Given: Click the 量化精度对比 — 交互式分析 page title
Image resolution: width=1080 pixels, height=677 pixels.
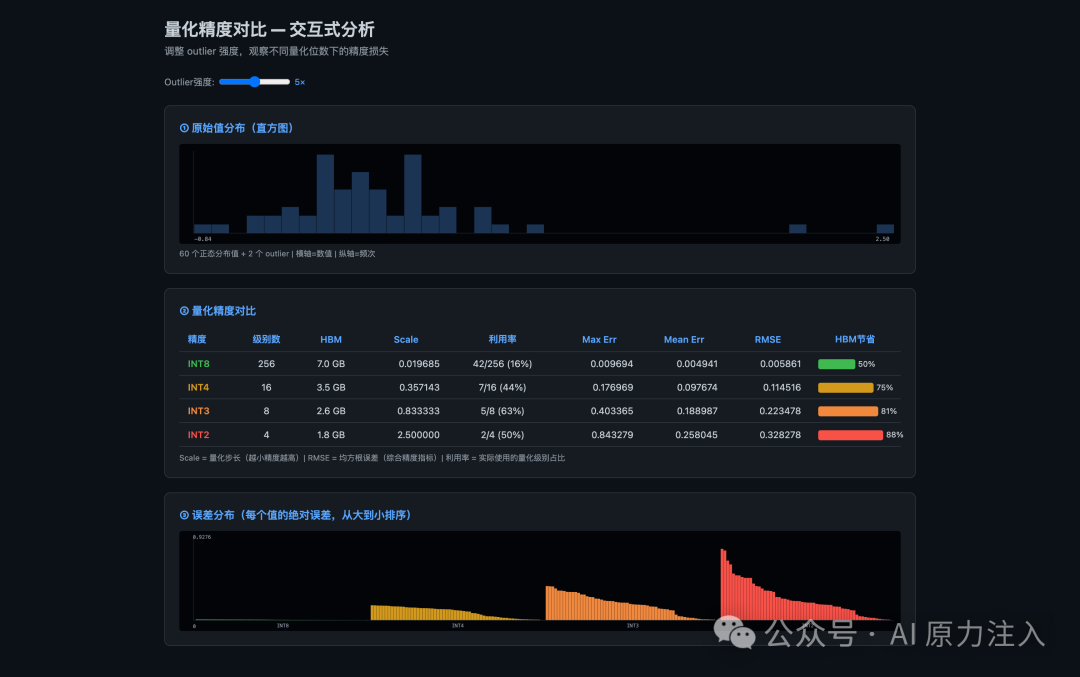Looking at the screenshot, I should click(269, 30).
